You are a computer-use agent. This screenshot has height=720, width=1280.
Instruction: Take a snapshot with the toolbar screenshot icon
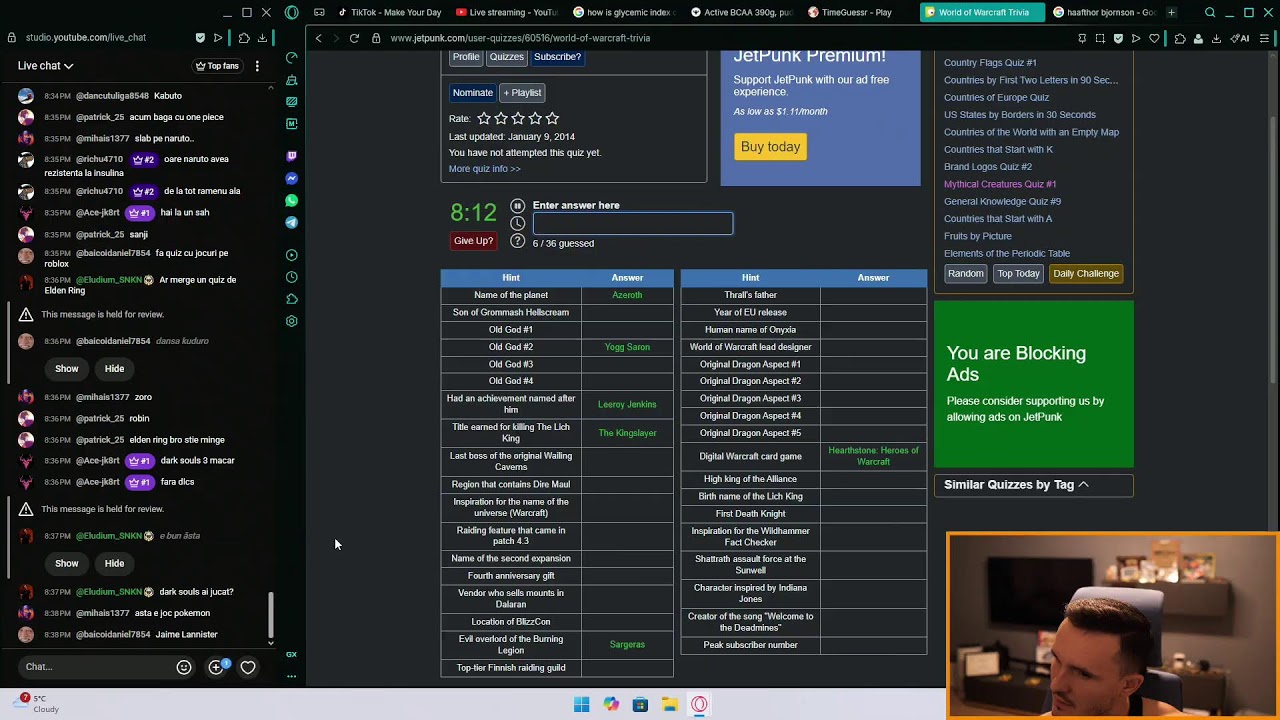[1100, 38]
